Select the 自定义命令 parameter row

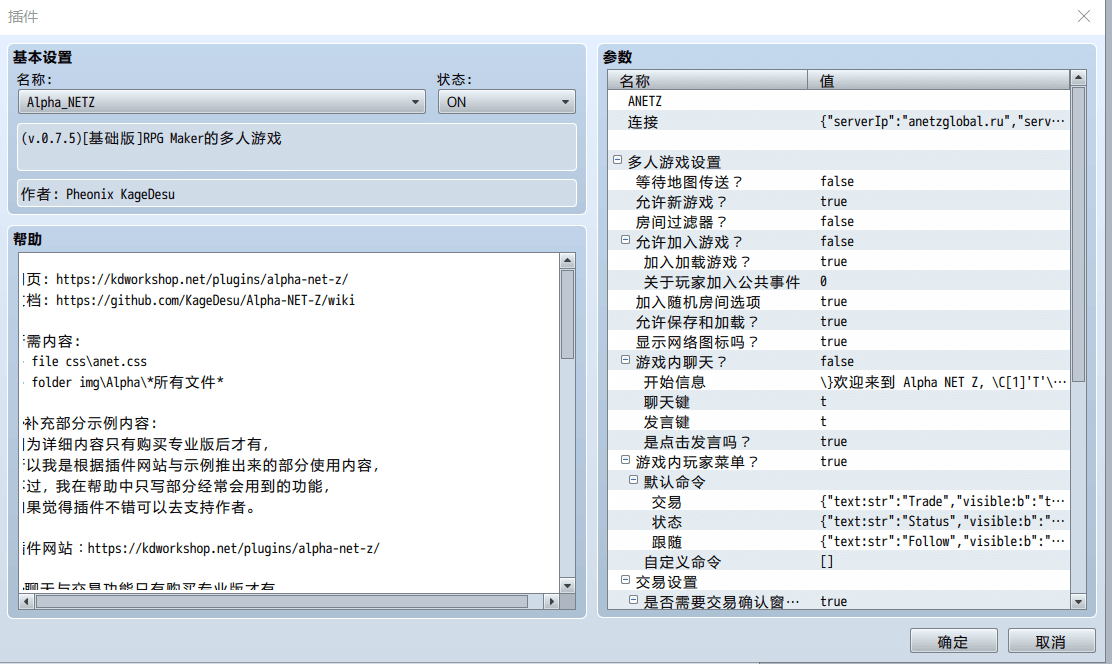tap(839, 561)
